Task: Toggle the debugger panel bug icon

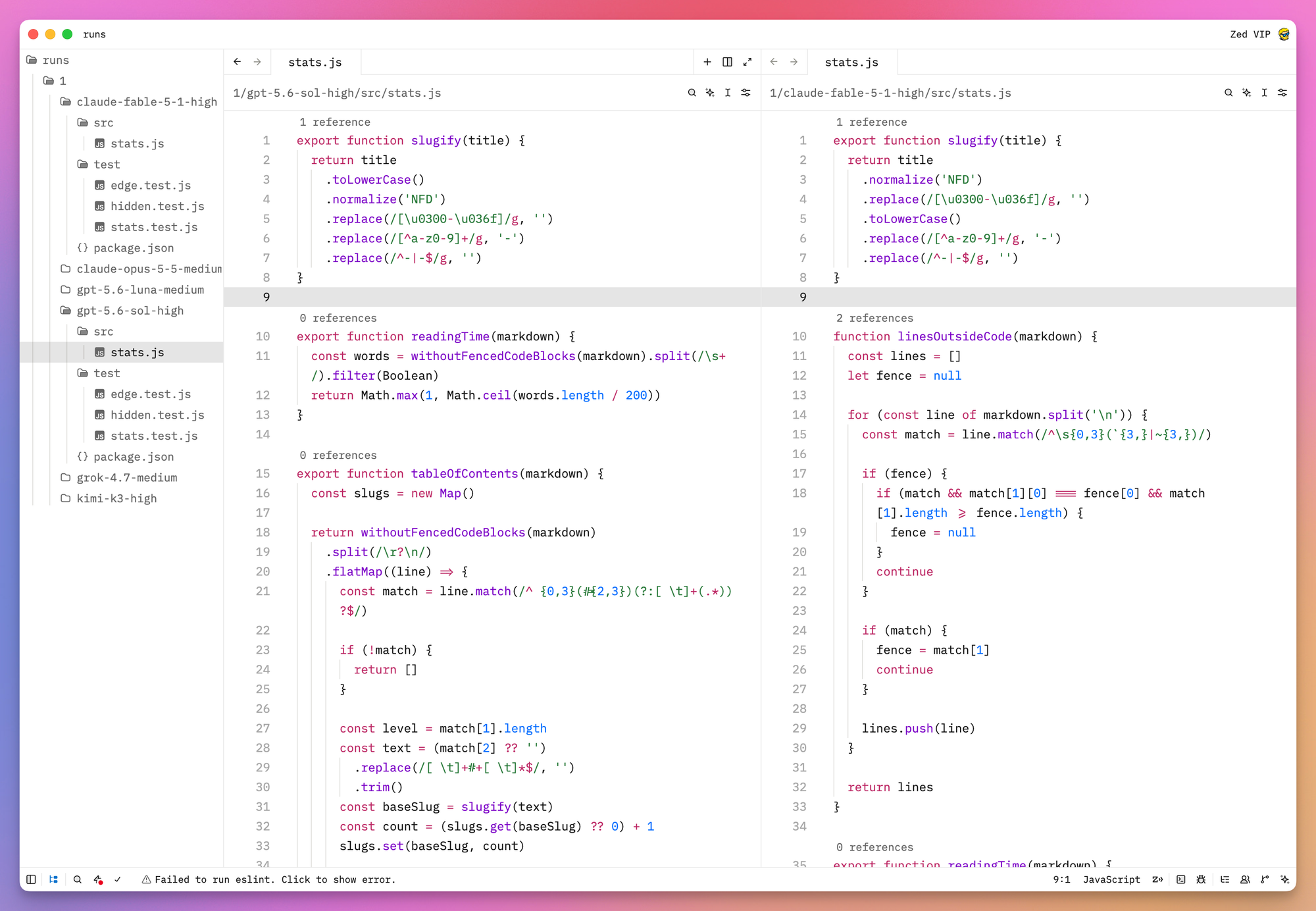Action: pos(1202,879)
